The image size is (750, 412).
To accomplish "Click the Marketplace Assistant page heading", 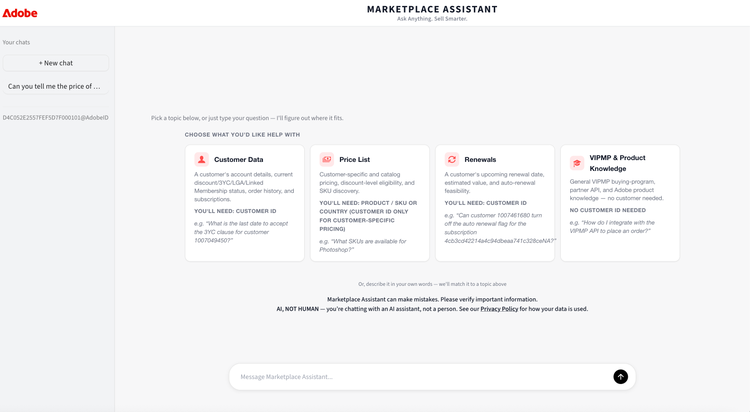I will pos(432,9).
